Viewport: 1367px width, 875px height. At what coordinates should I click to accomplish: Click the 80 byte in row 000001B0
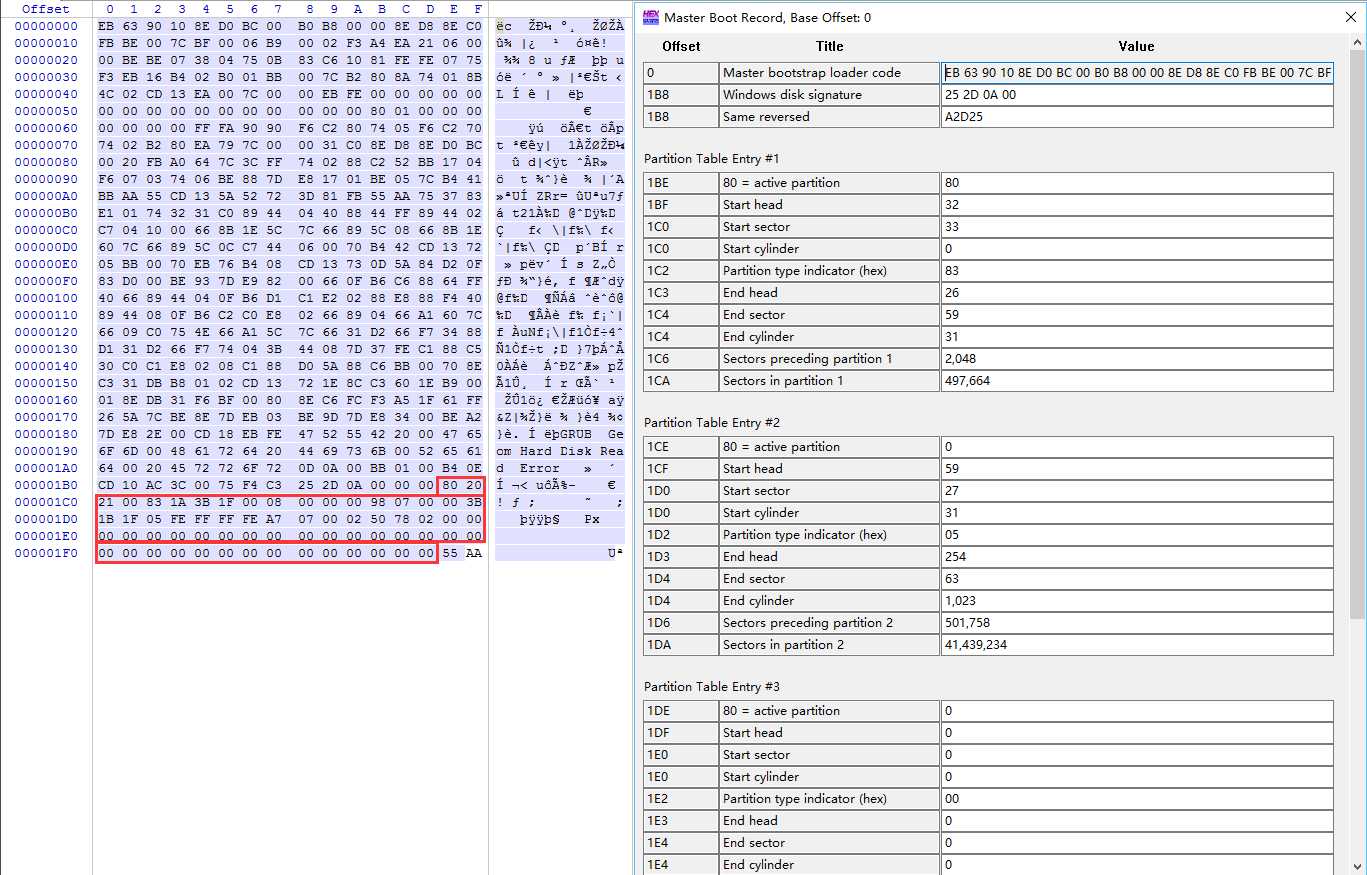(x=450, y=485)
